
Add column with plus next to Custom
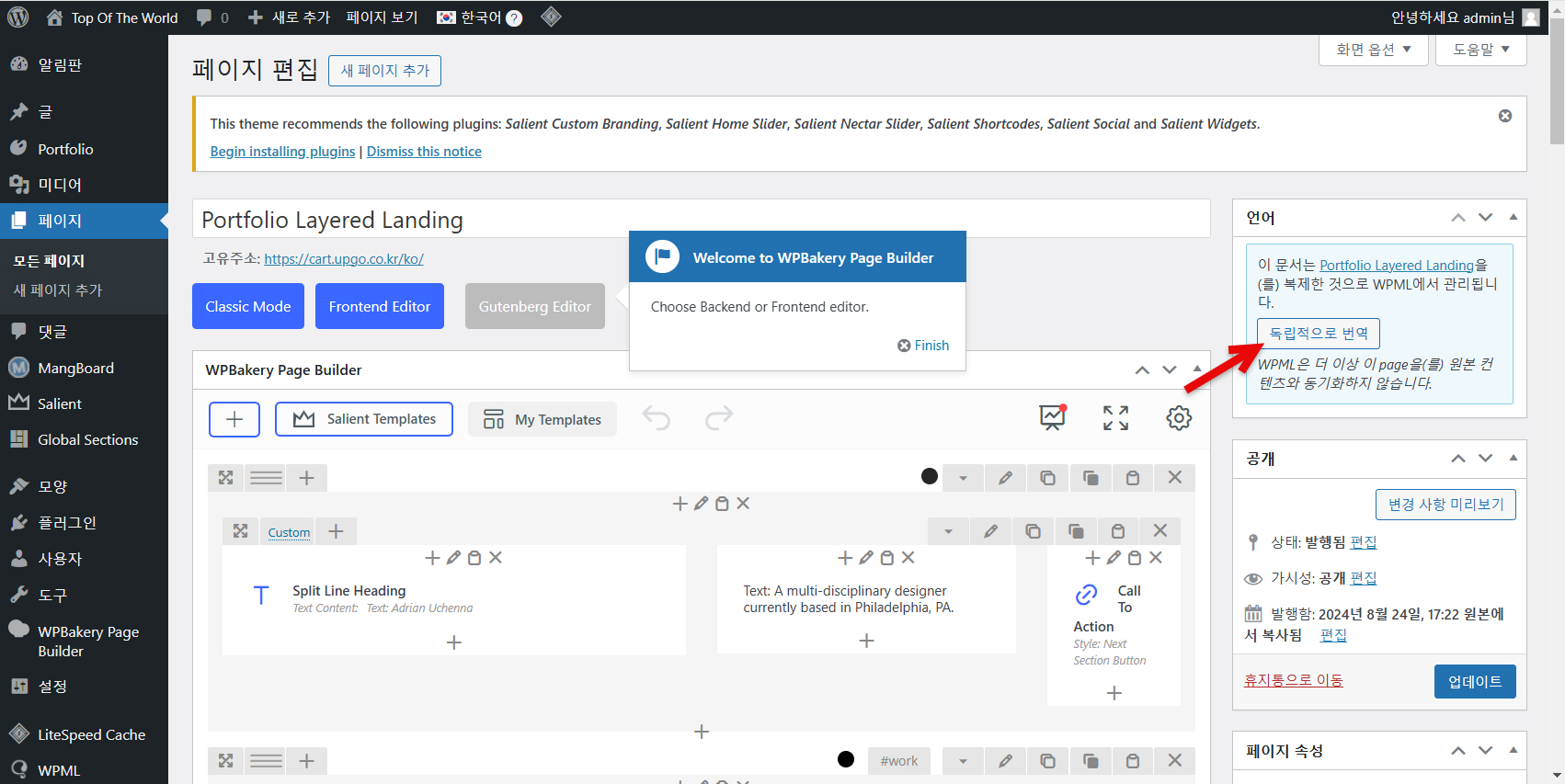pos(336,531)
